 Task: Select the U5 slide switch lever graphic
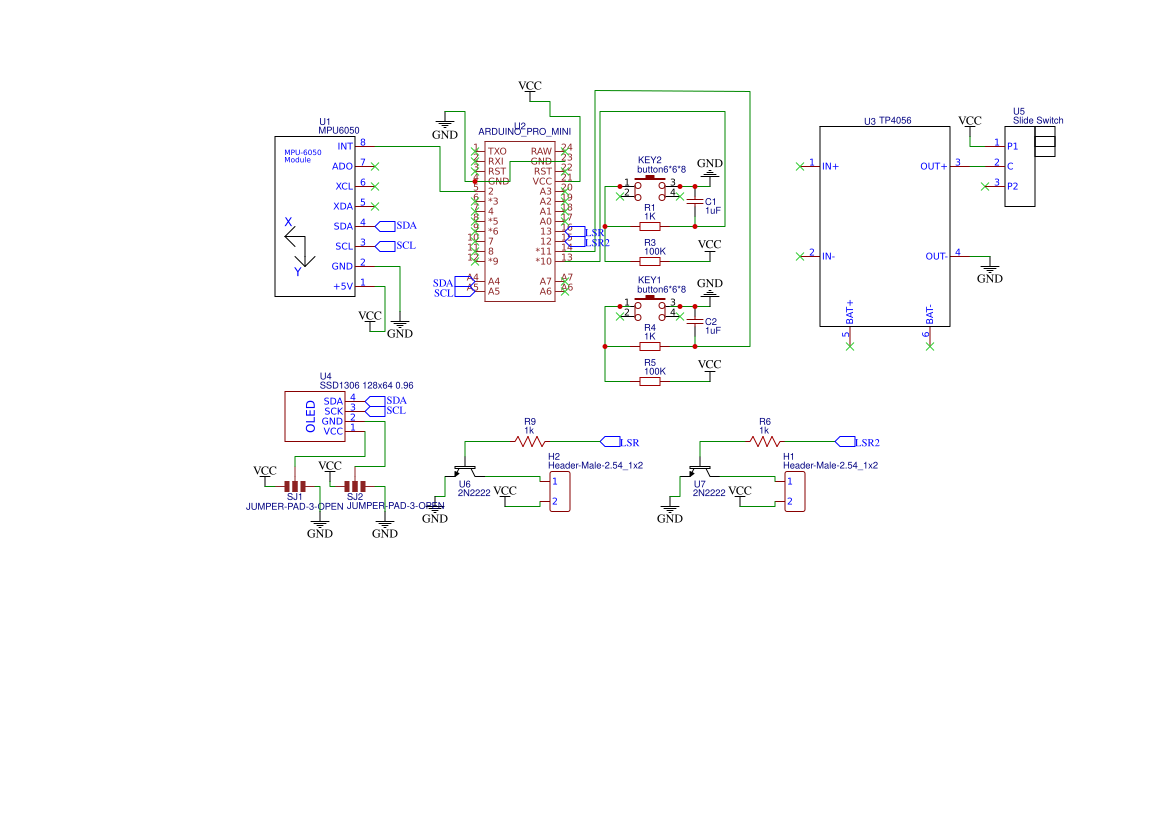[x=1044, y=142]
